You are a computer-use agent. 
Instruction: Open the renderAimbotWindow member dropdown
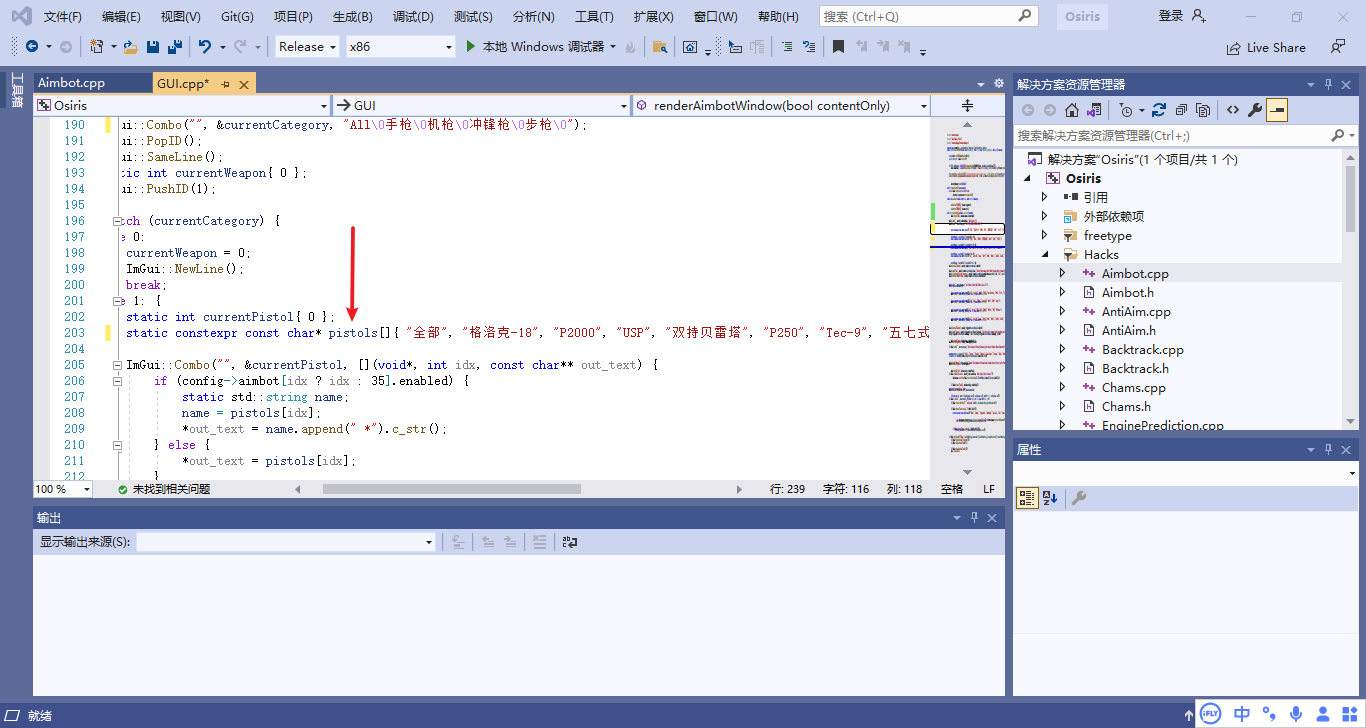[x=781, y=105]
